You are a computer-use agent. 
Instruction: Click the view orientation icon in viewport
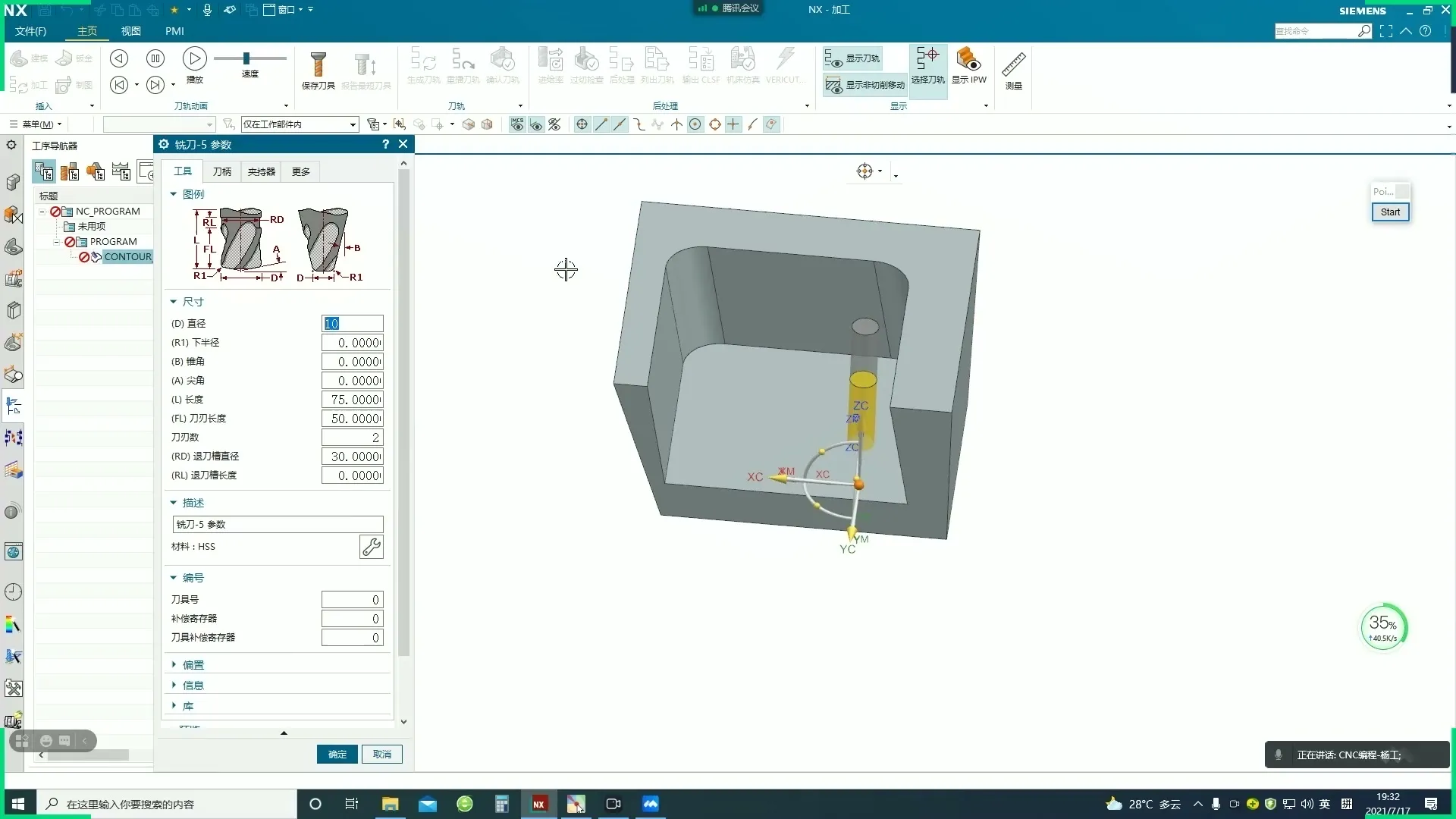pos(864,171)
